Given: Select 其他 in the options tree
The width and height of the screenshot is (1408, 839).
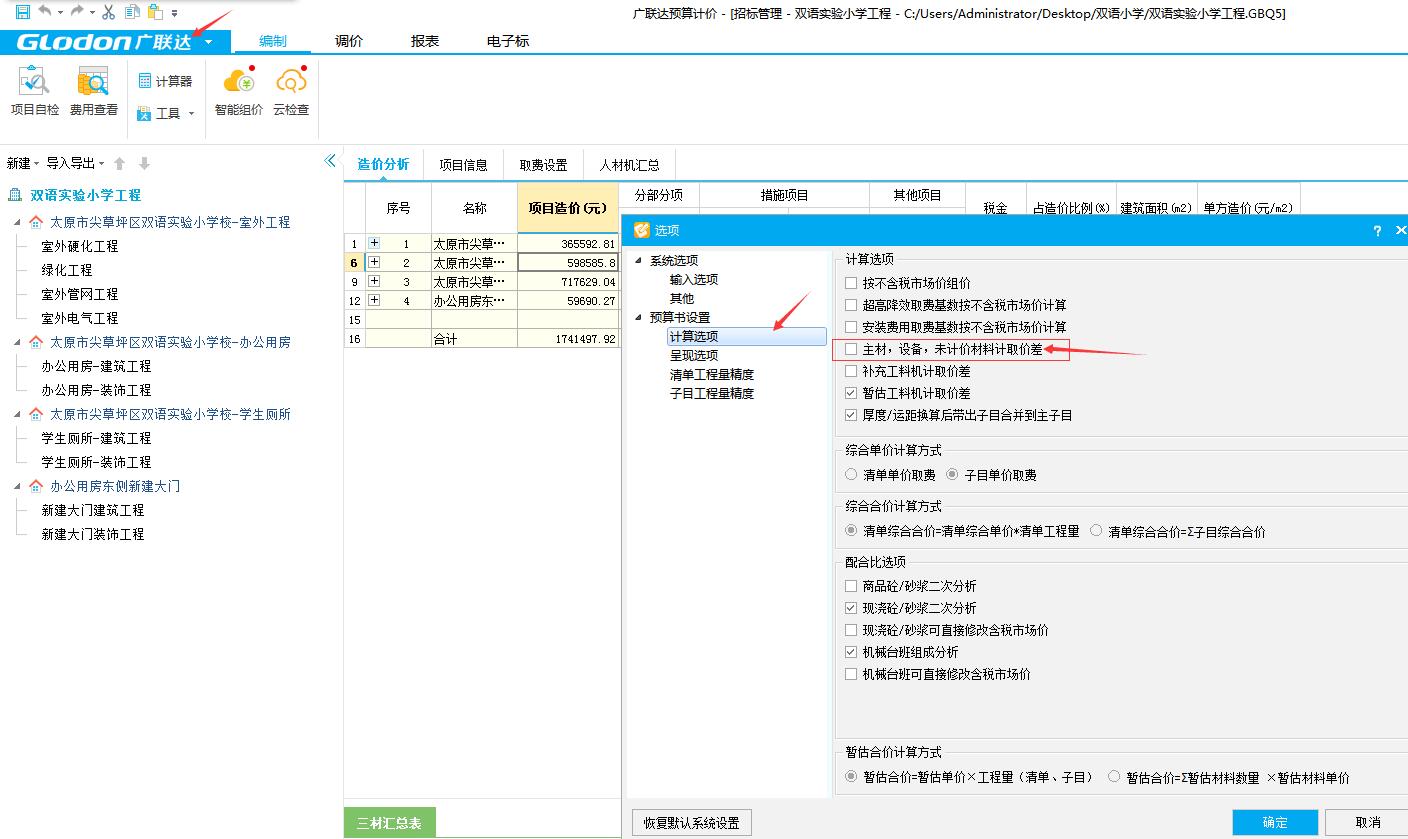Looking at the screenshot, I should [x=682, y=299].
